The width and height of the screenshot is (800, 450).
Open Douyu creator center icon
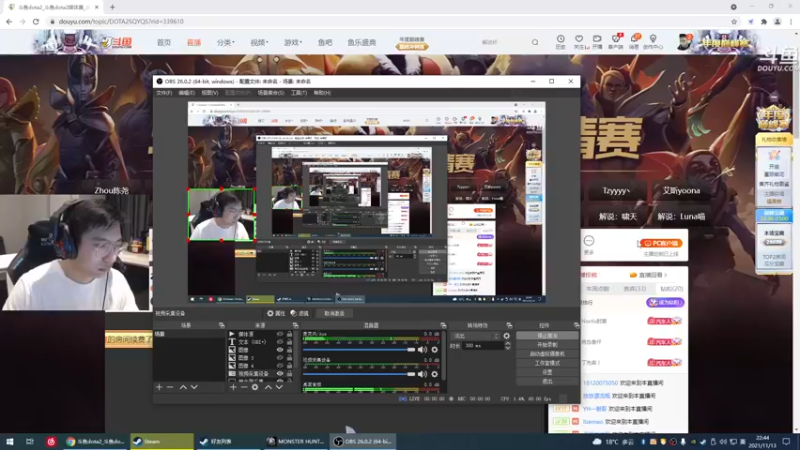(653, 42)
